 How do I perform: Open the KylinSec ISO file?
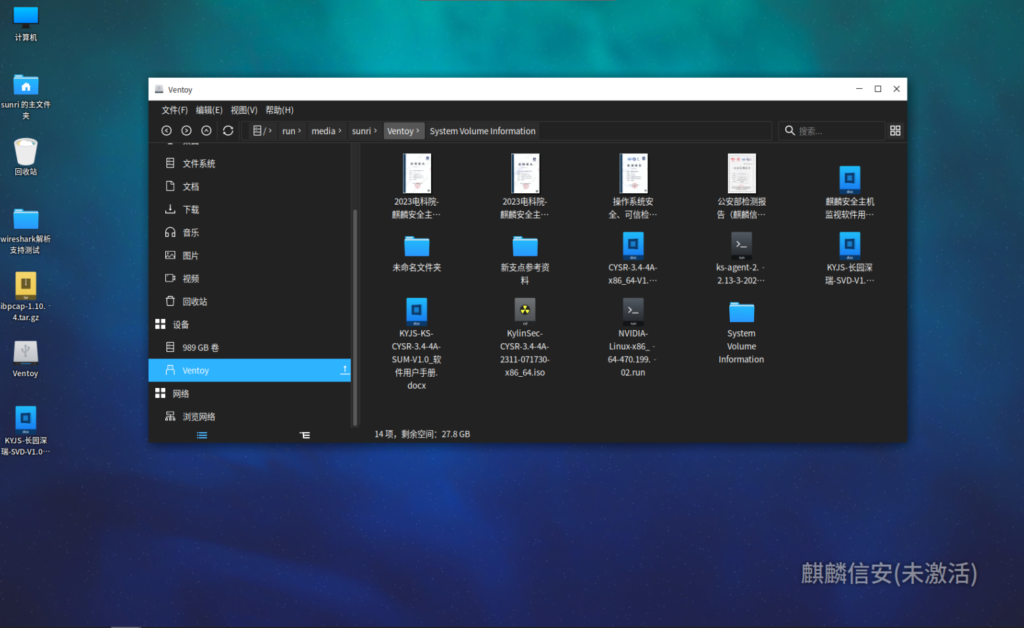(x=524, y=309)
